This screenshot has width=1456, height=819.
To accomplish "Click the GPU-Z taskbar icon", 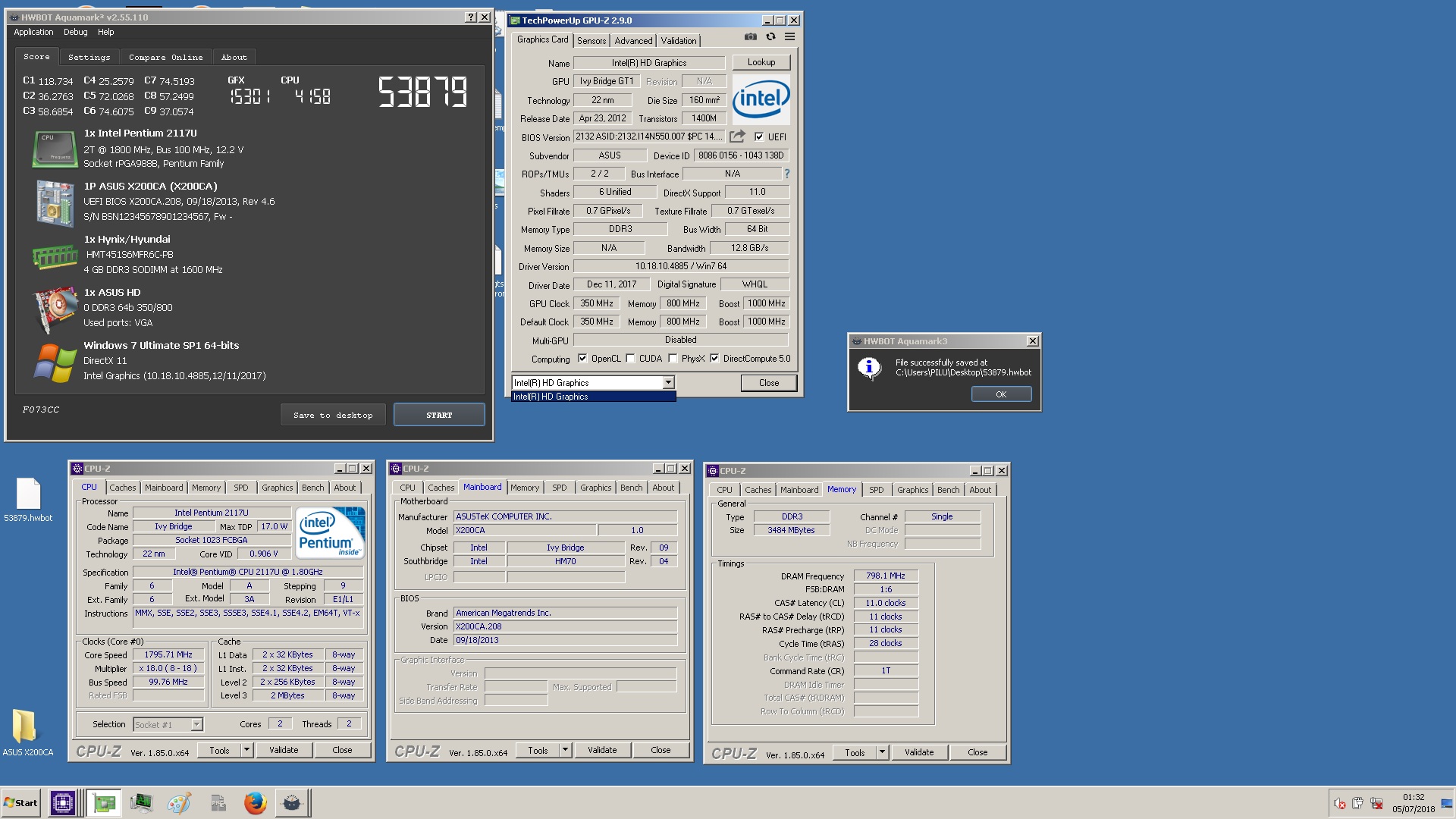I will 104,803.
